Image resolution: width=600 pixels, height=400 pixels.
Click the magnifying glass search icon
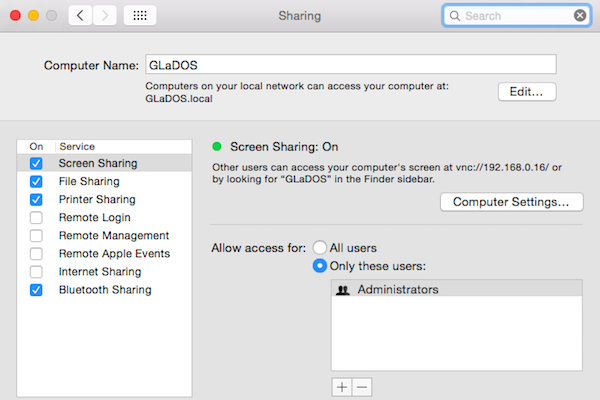[x=455, y=16]
